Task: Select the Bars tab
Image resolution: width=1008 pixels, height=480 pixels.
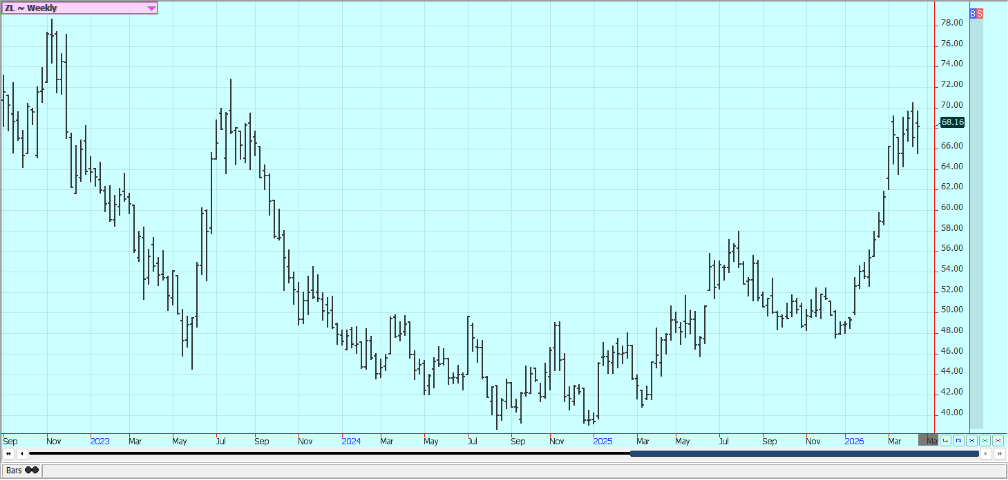Action: 15,470
